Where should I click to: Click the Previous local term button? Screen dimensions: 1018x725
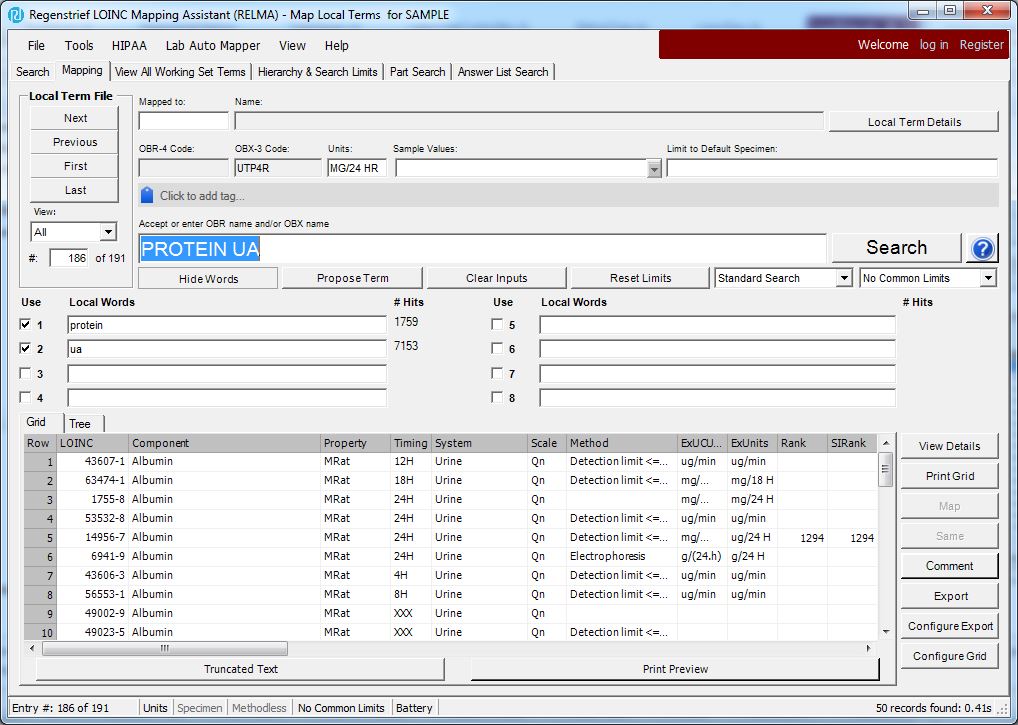75,142
